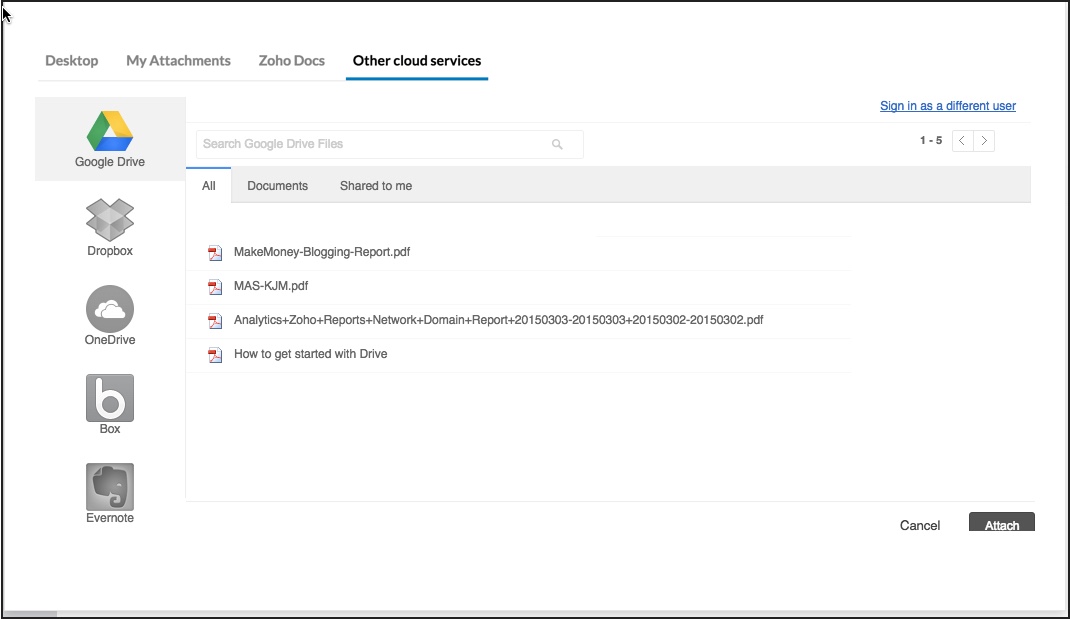Open the Dropbox cloud service

tap(110, 219)
